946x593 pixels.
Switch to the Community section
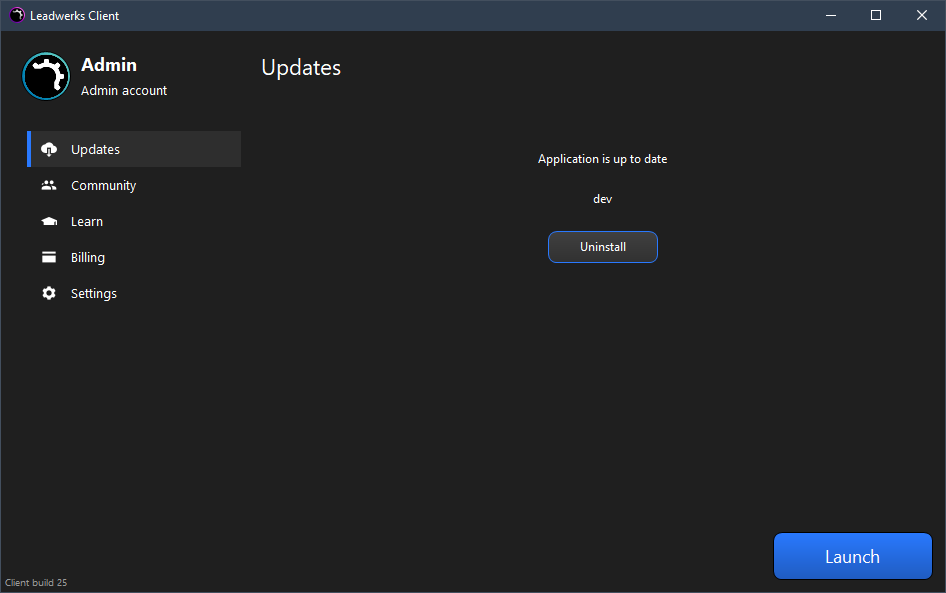point(134,185)
